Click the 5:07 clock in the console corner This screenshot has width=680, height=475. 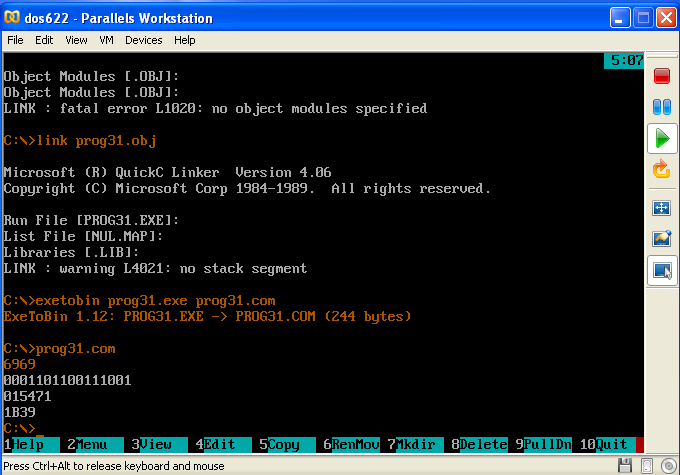(624, 60)
